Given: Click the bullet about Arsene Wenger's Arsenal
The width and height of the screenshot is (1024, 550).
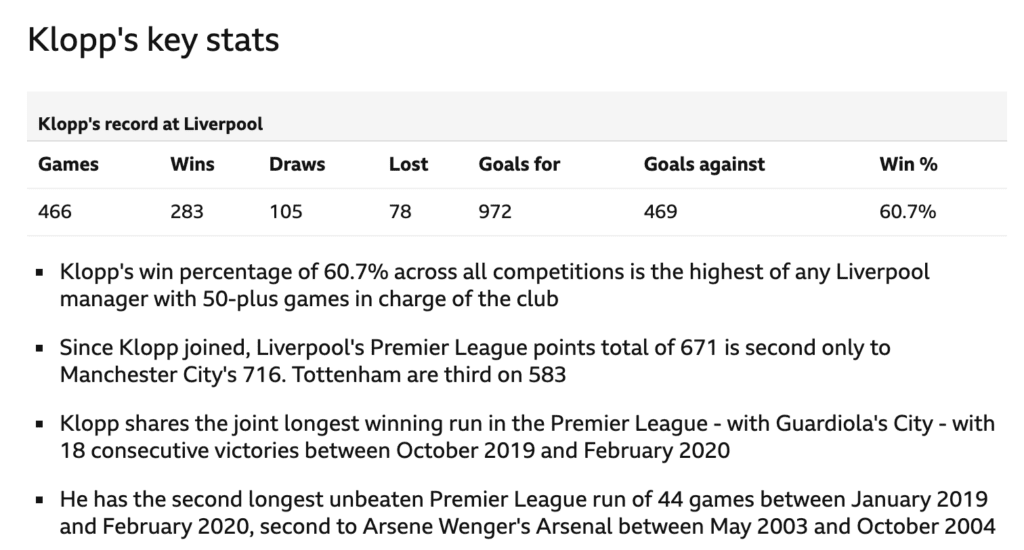Looking at the screenshot, I should pyautogui.click(x=527, y=513).
